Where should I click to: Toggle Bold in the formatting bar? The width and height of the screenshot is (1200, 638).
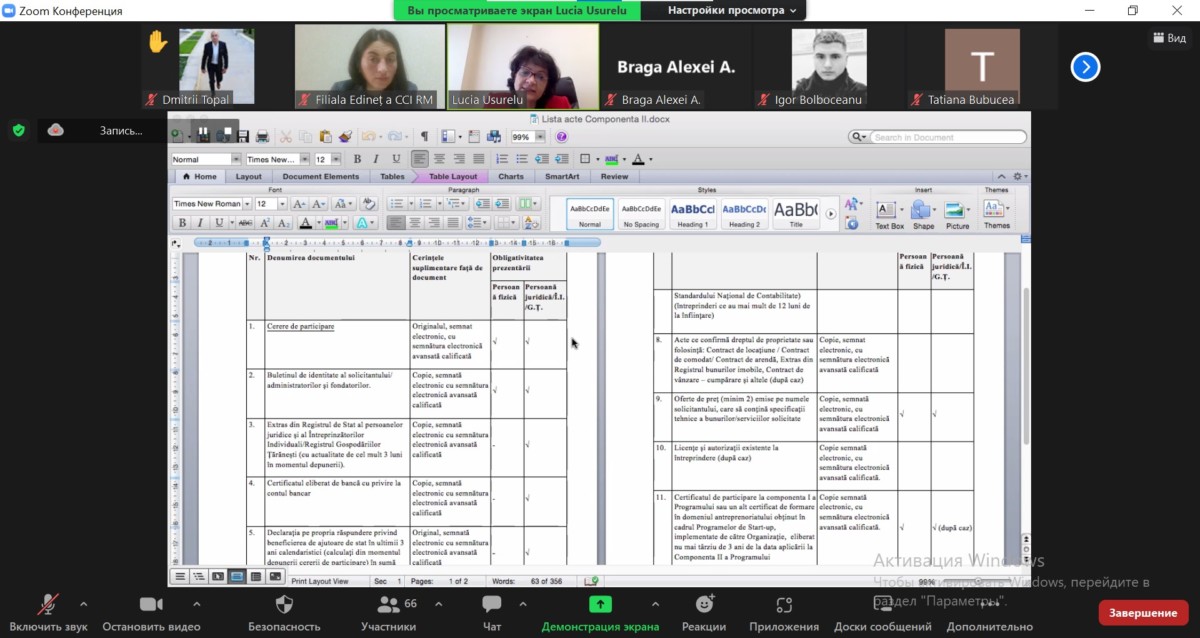(358, 159)
